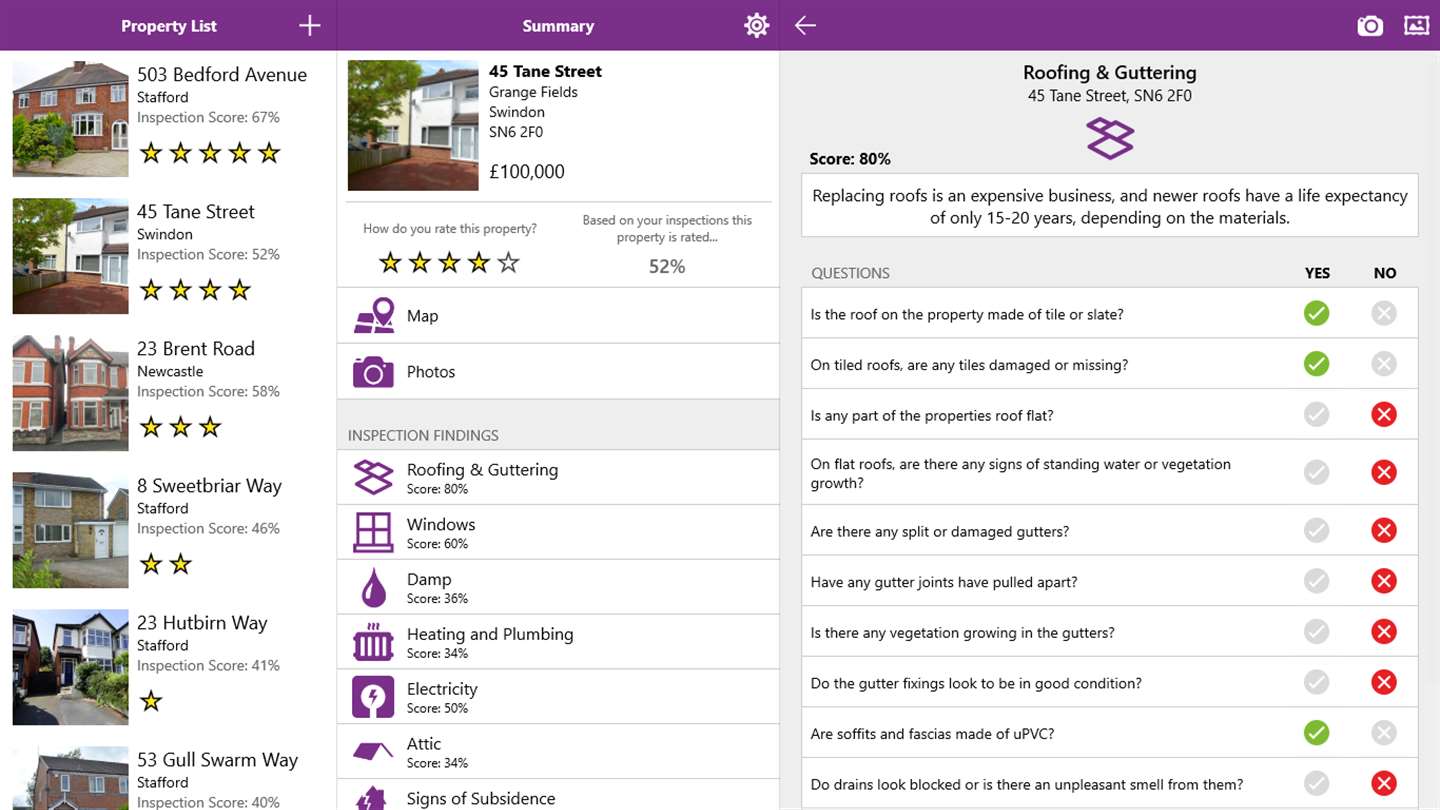This screenshot has height=810, width=1440.
Task: Answer No for soffits and fascias uPVC
Action: 1384,733
